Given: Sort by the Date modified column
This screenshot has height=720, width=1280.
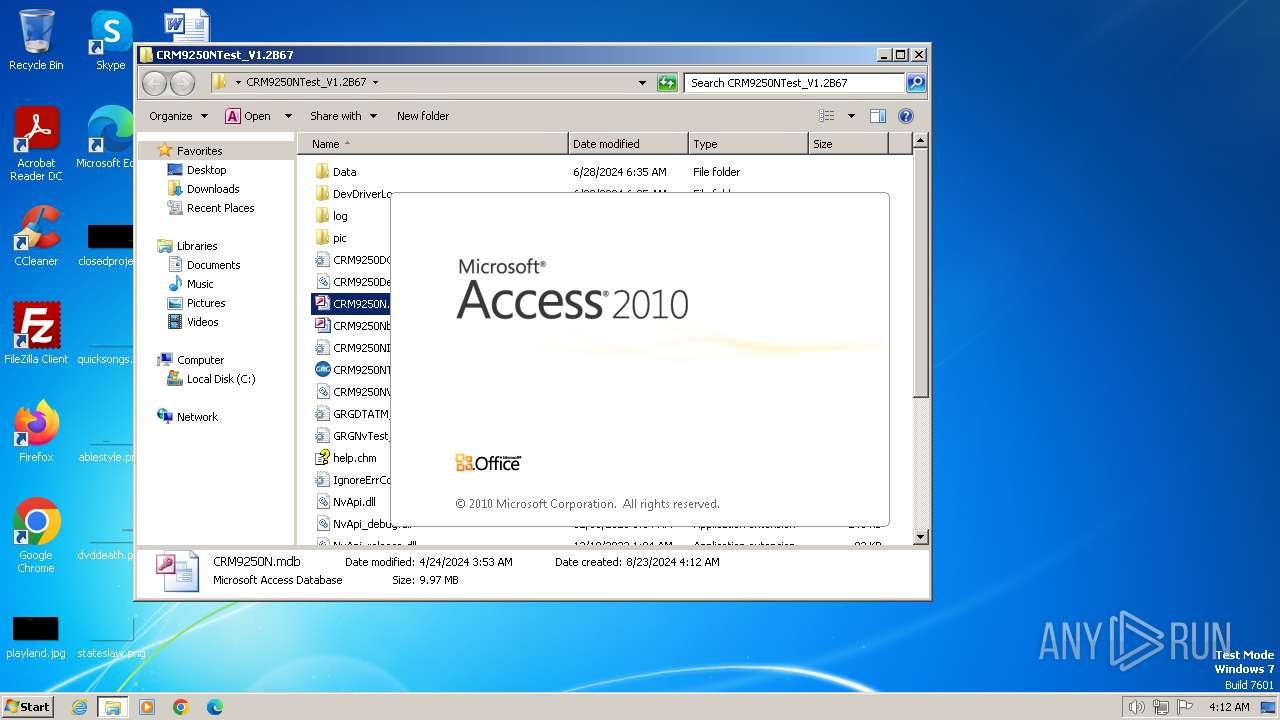Looking at the screenshot, I should pyautogui.click(x=628, y=144).
